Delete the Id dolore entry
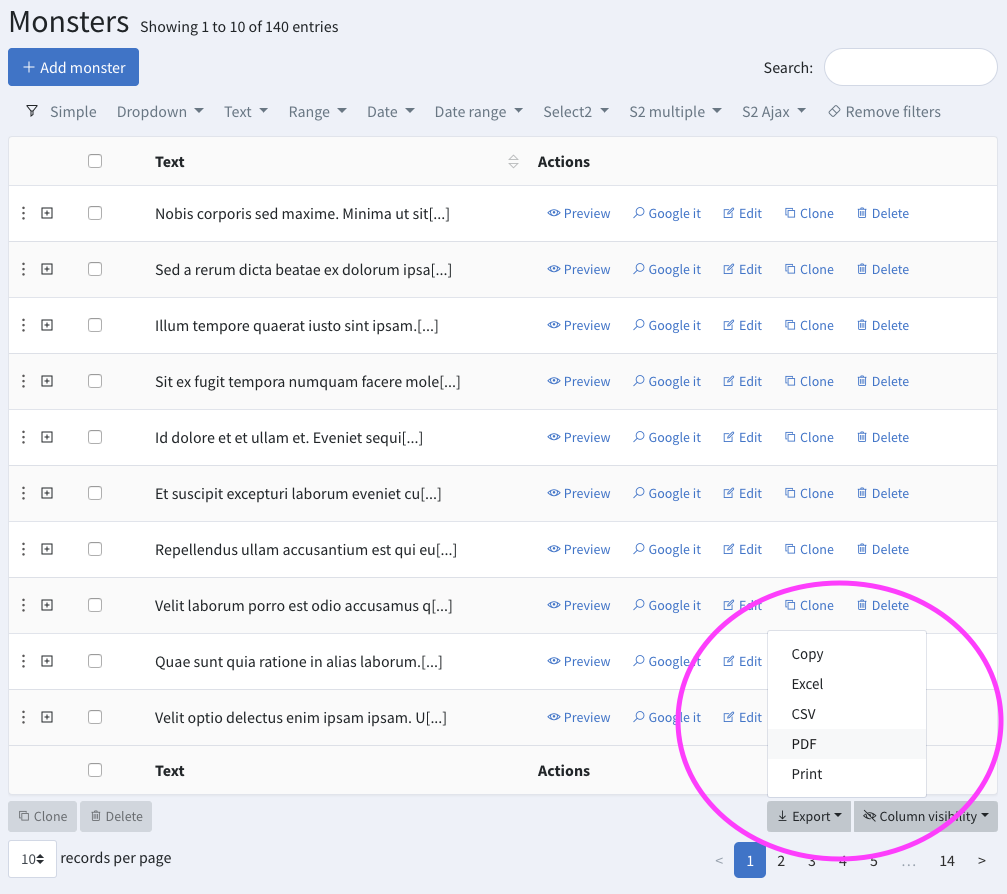Screen dimensions: 1007x894 883,437
